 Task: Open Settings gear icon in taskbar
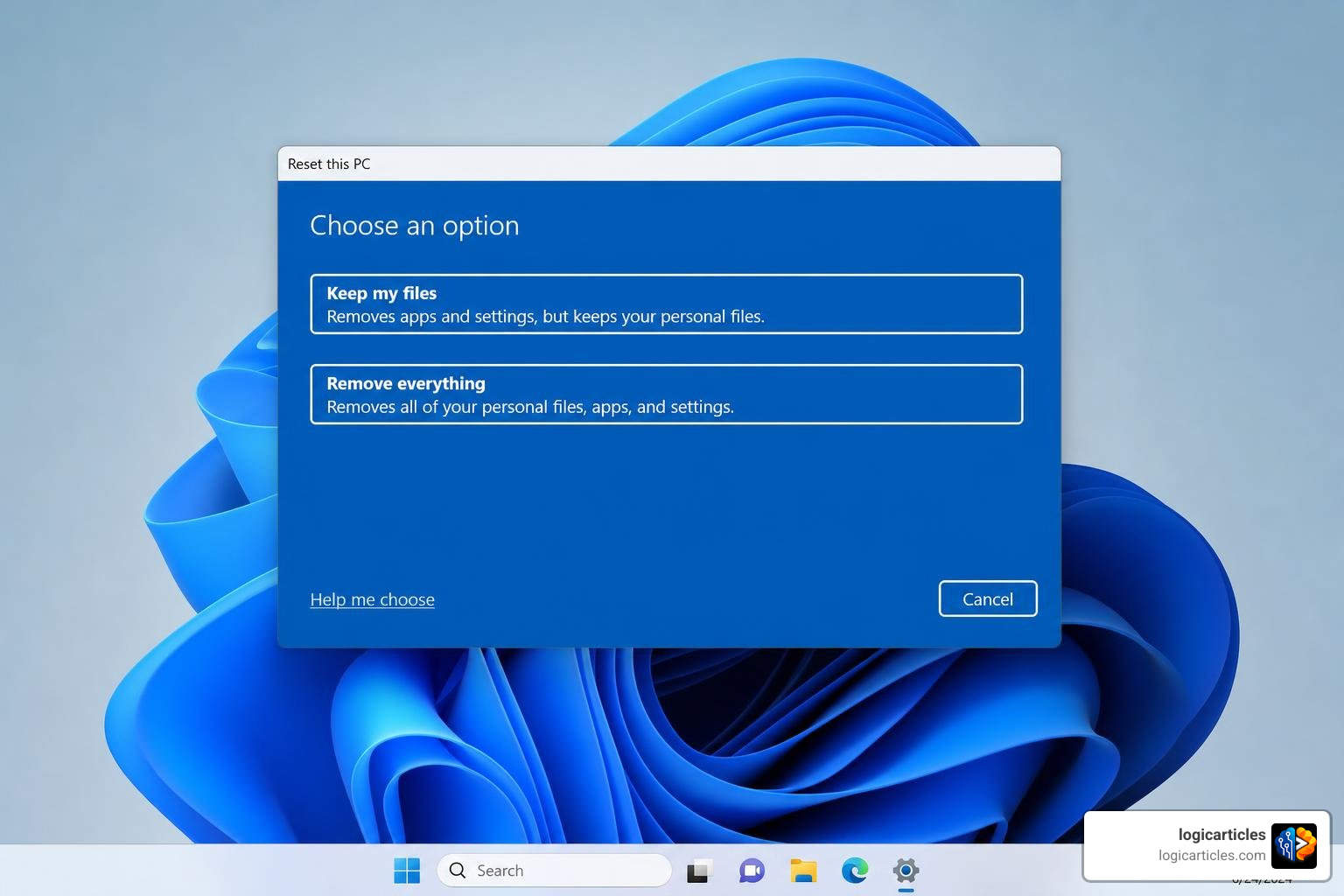click(x=906, y=871)
